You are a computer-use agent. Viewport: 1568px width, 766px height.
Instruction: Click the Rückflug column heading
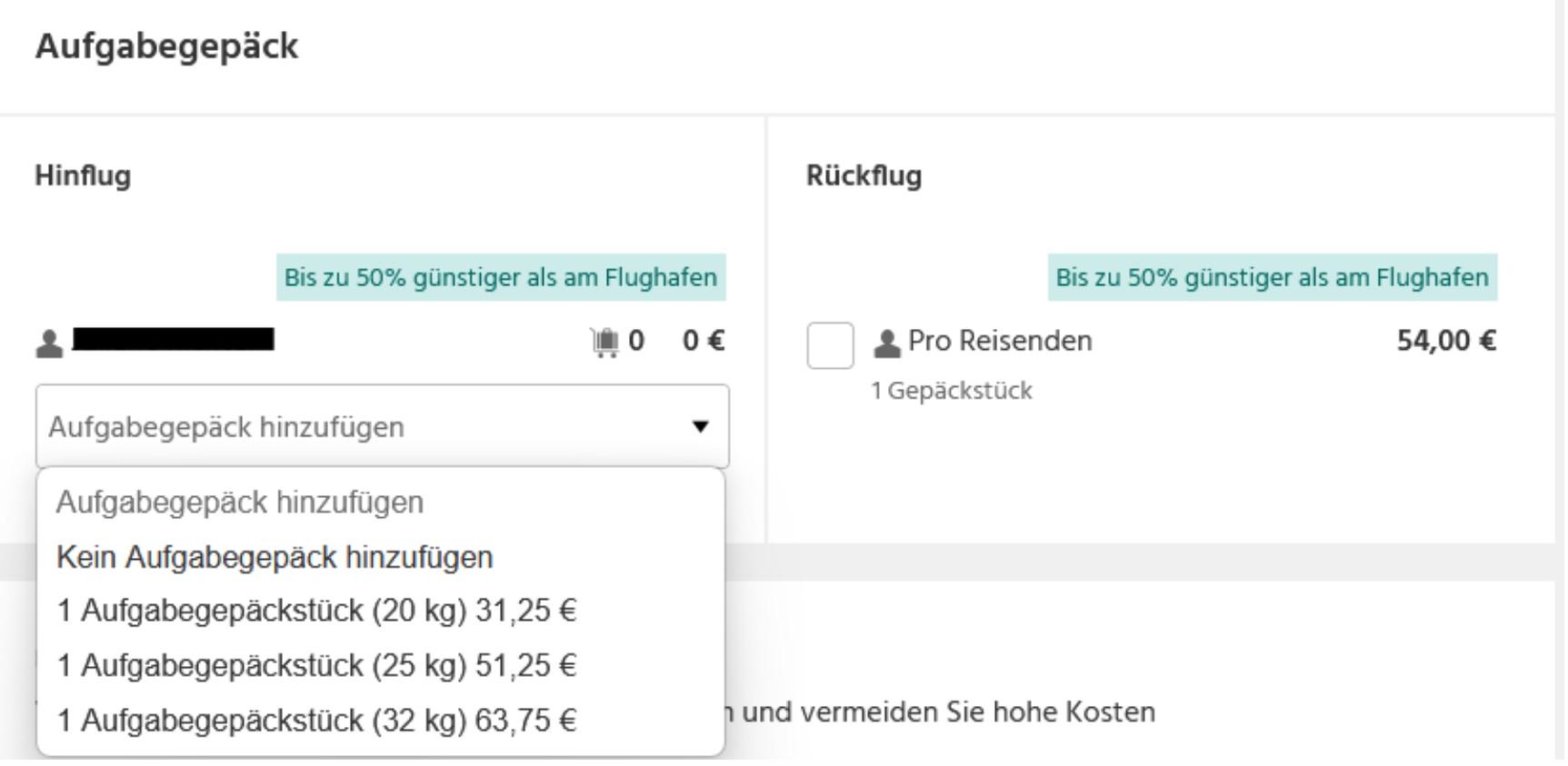(x=864, y=175)
